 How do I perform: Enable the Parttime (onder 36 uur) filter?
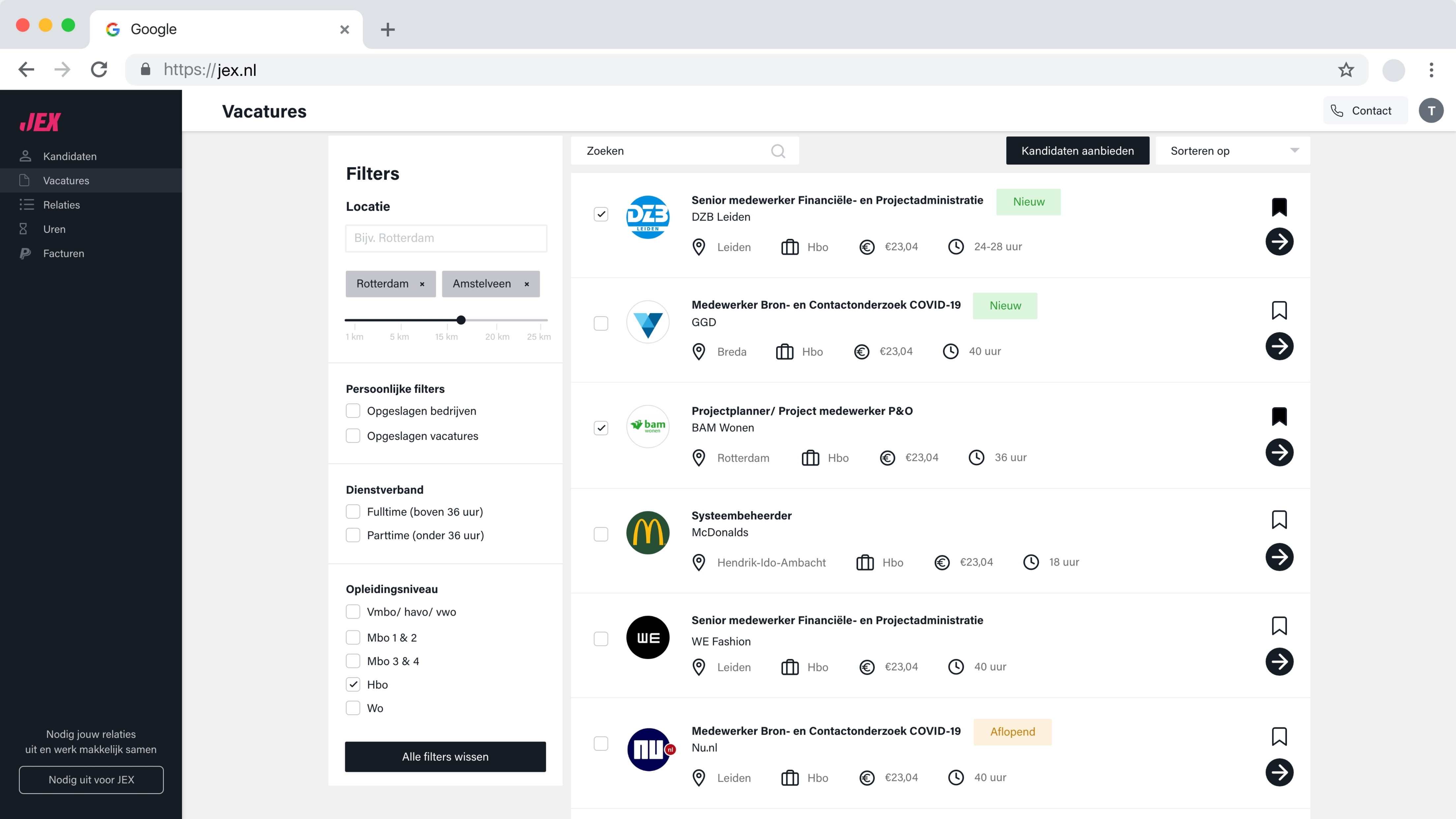[x=353, y=535]
